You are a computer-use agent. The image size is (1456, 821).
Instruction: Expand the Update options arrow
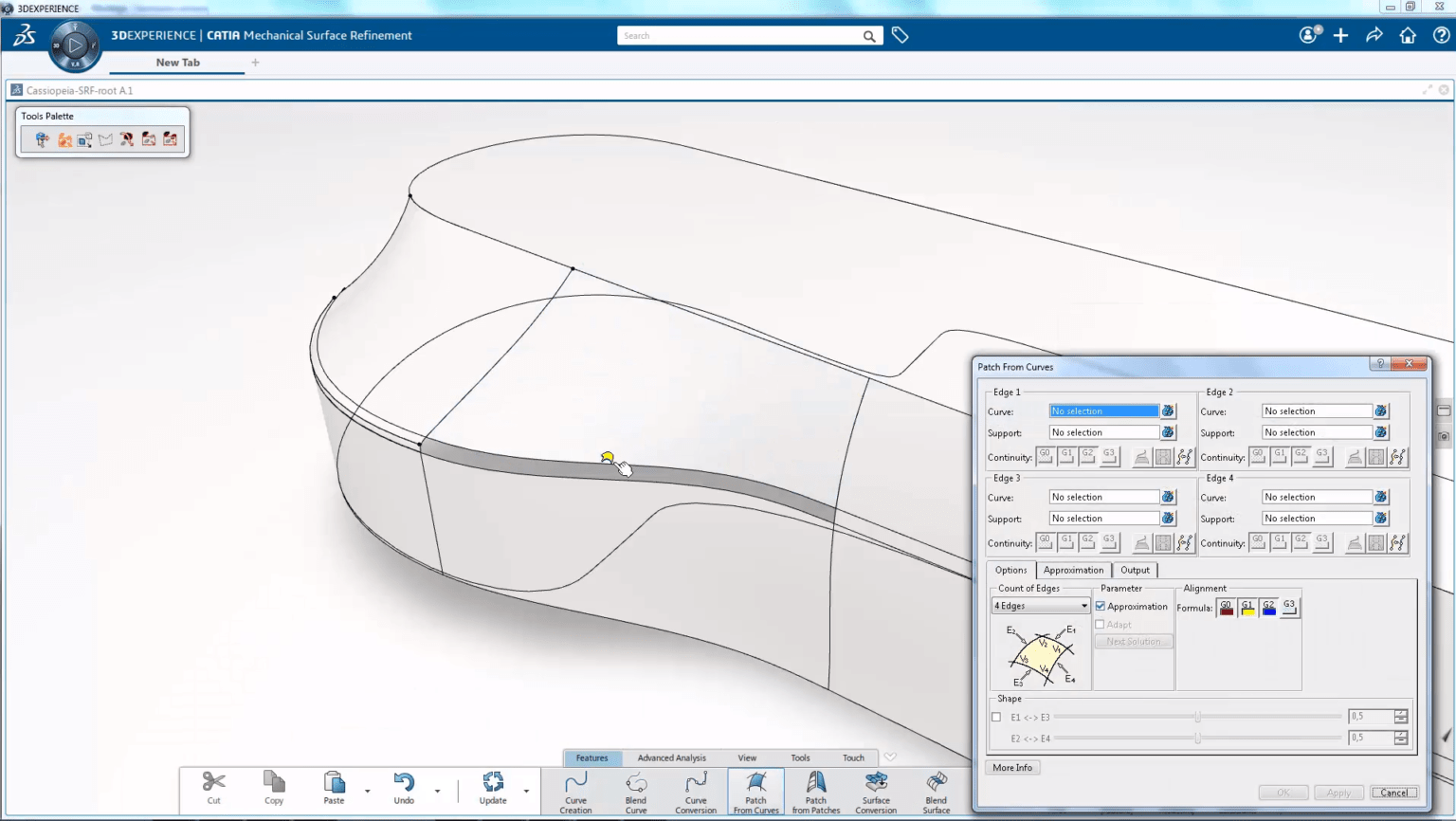[526, 791]
